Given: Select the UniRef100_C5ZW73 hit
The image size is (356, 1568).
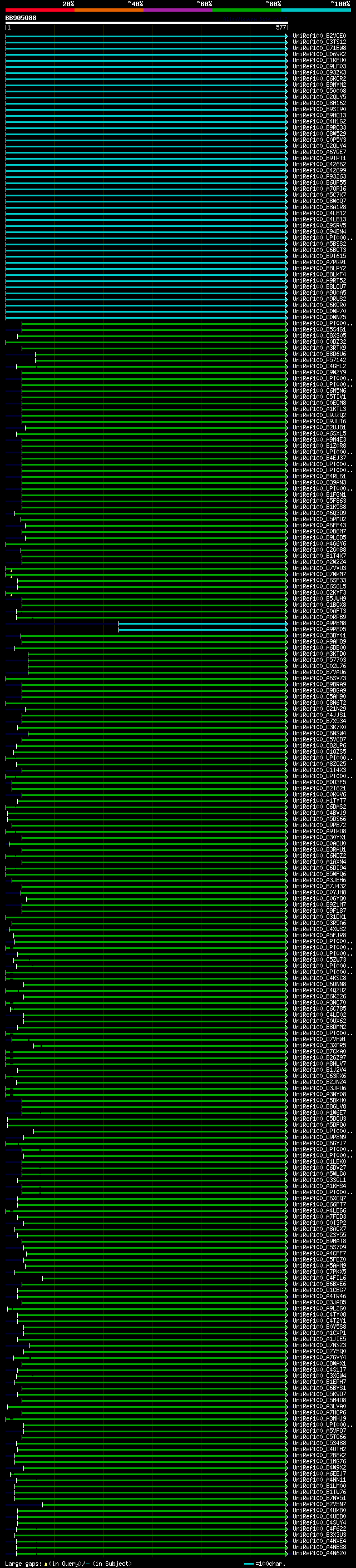Looking at the screenshot, I should point(319,960).
